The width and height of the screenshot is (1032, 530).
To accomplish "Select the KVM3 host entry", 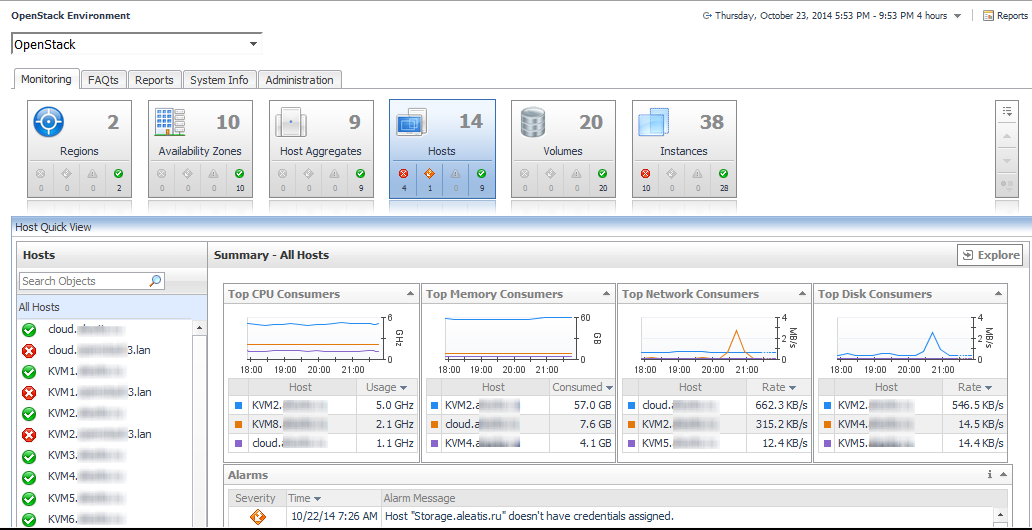I will (105, 456).
